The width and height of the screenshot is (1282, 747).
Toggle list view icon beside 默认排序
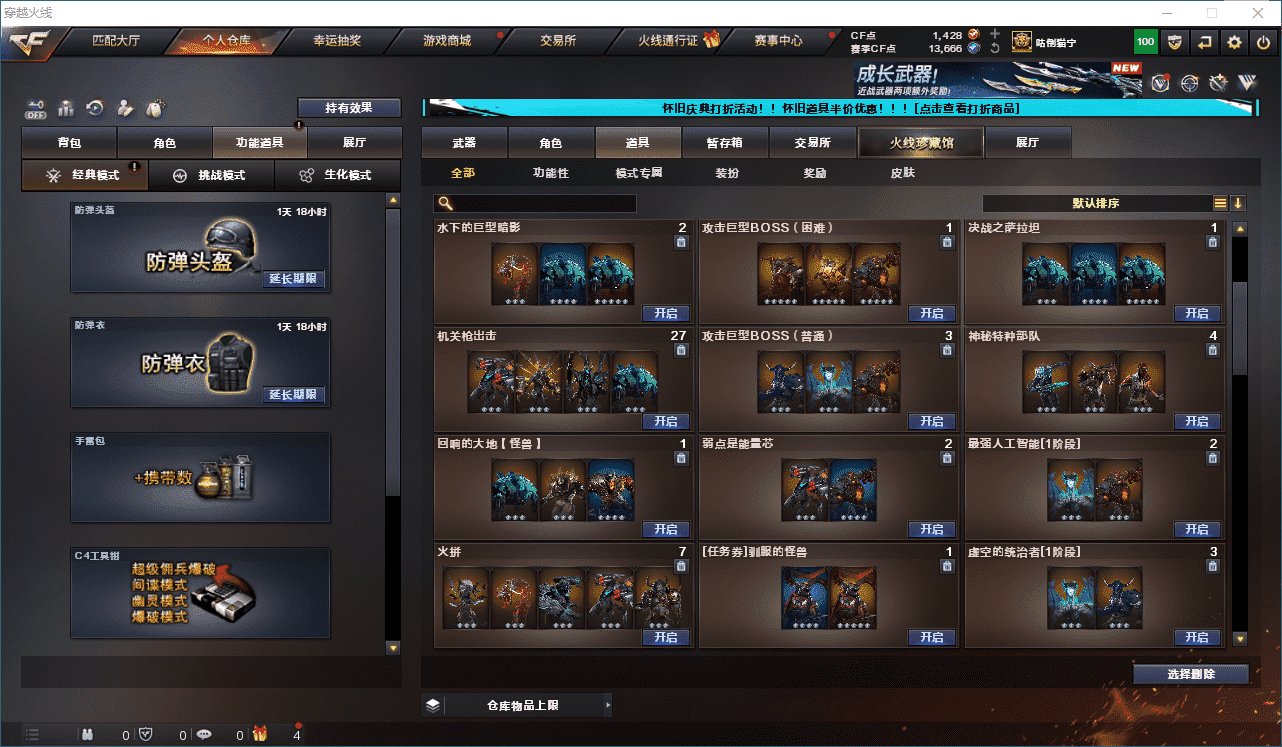1220,203
